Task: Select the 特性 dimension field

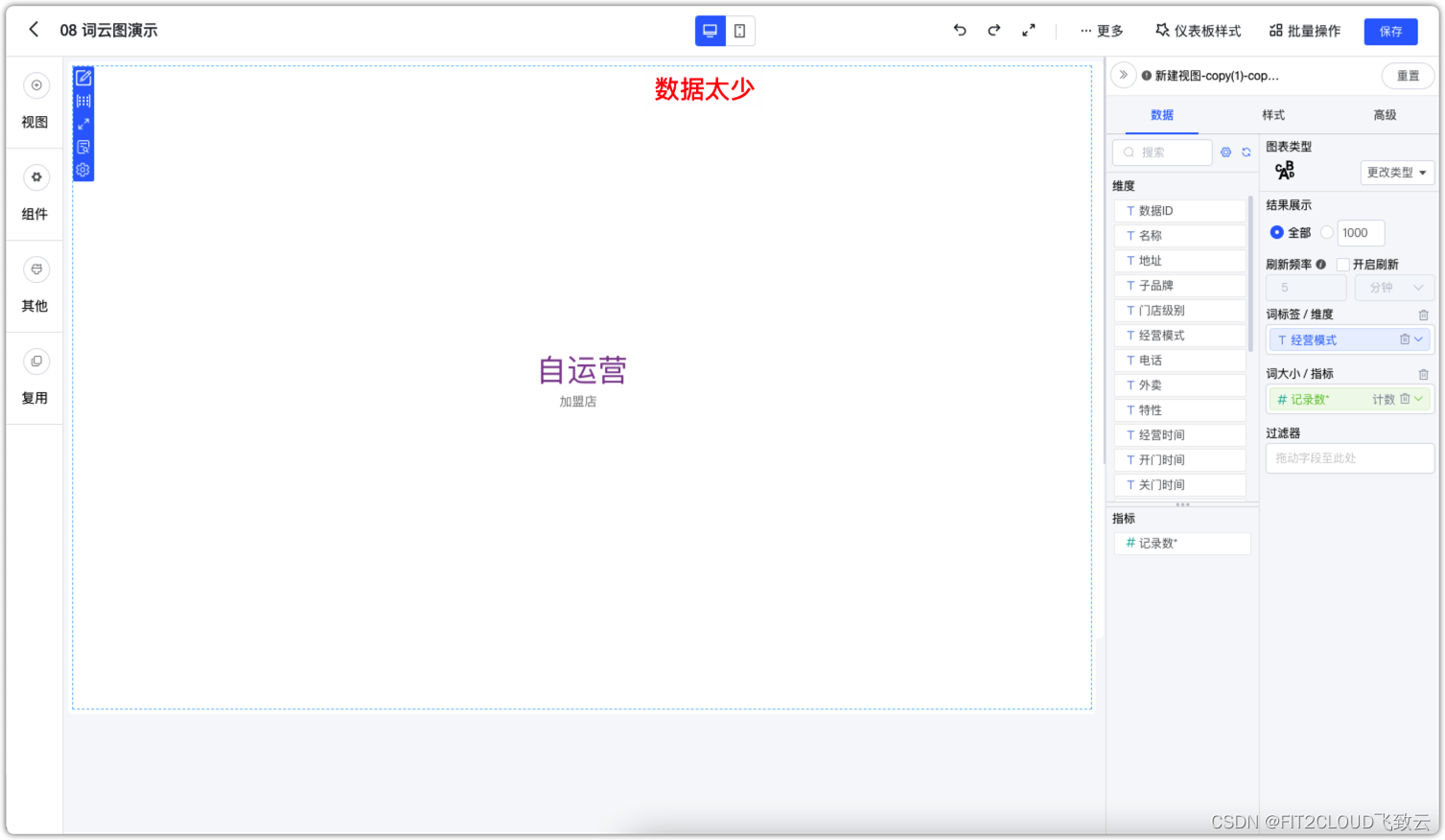Action: coord(1180,410)
